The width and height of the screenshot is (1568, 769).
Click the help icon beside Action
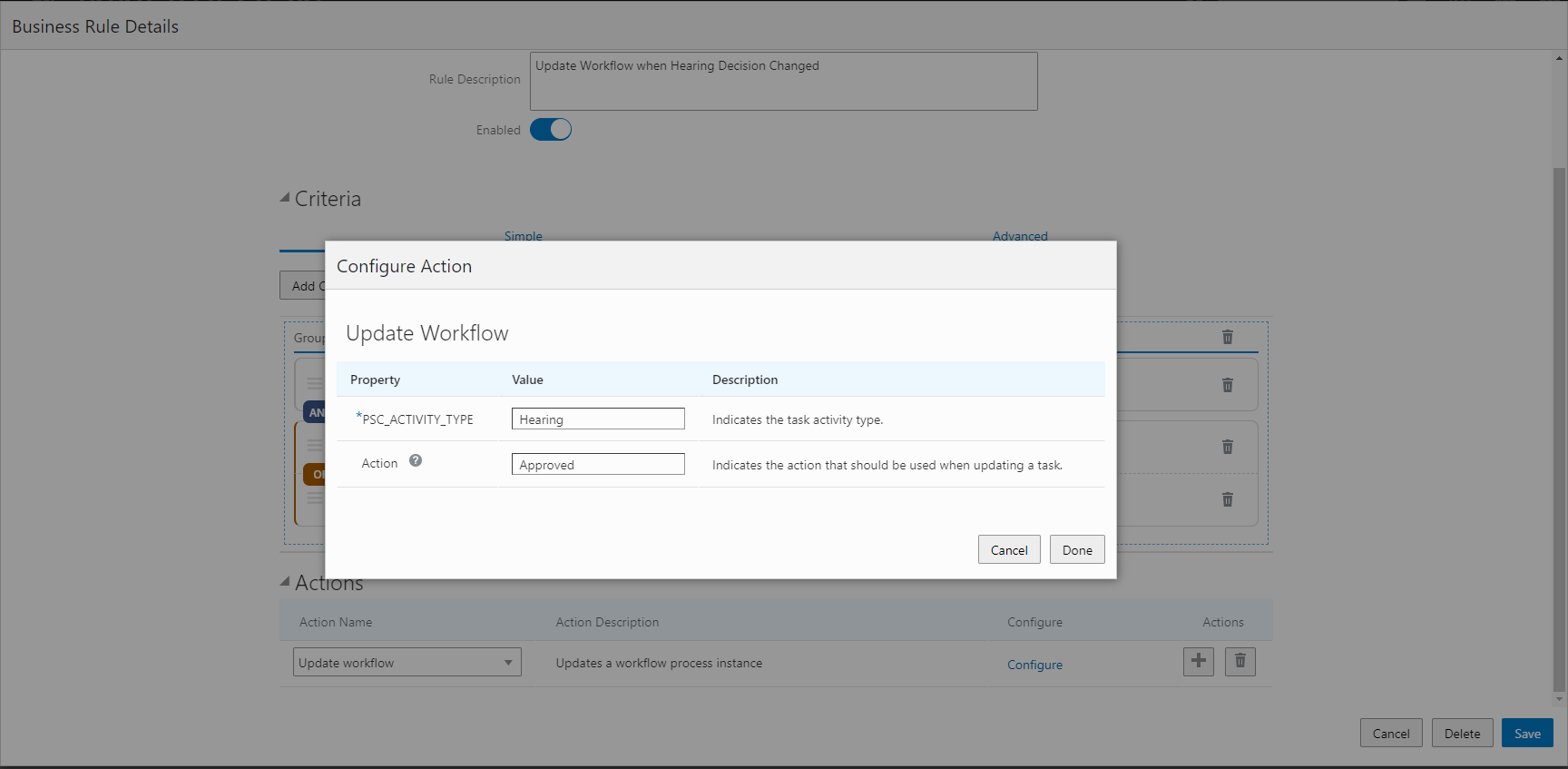[416, 461]
